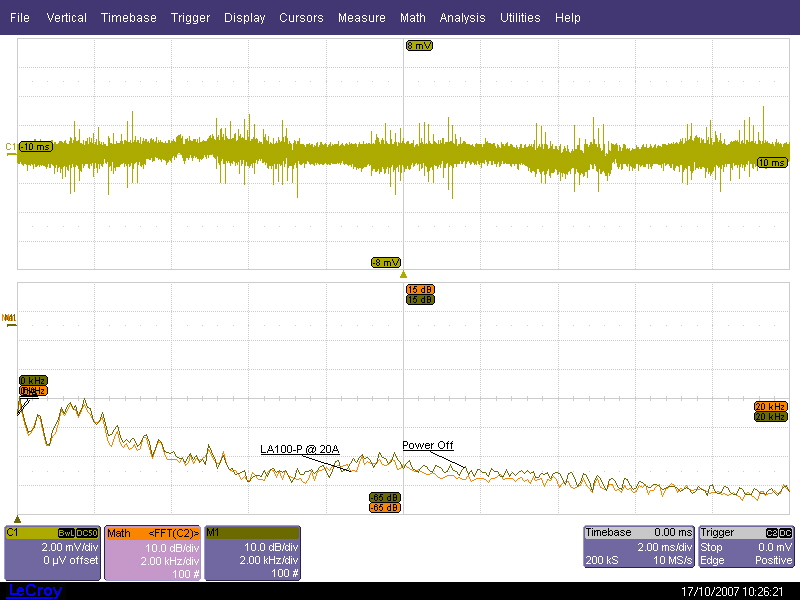Viewport: 800px width, 600px height.
Task: Click the Math FFT(C2) descriptor header
Action: (152, 533)
